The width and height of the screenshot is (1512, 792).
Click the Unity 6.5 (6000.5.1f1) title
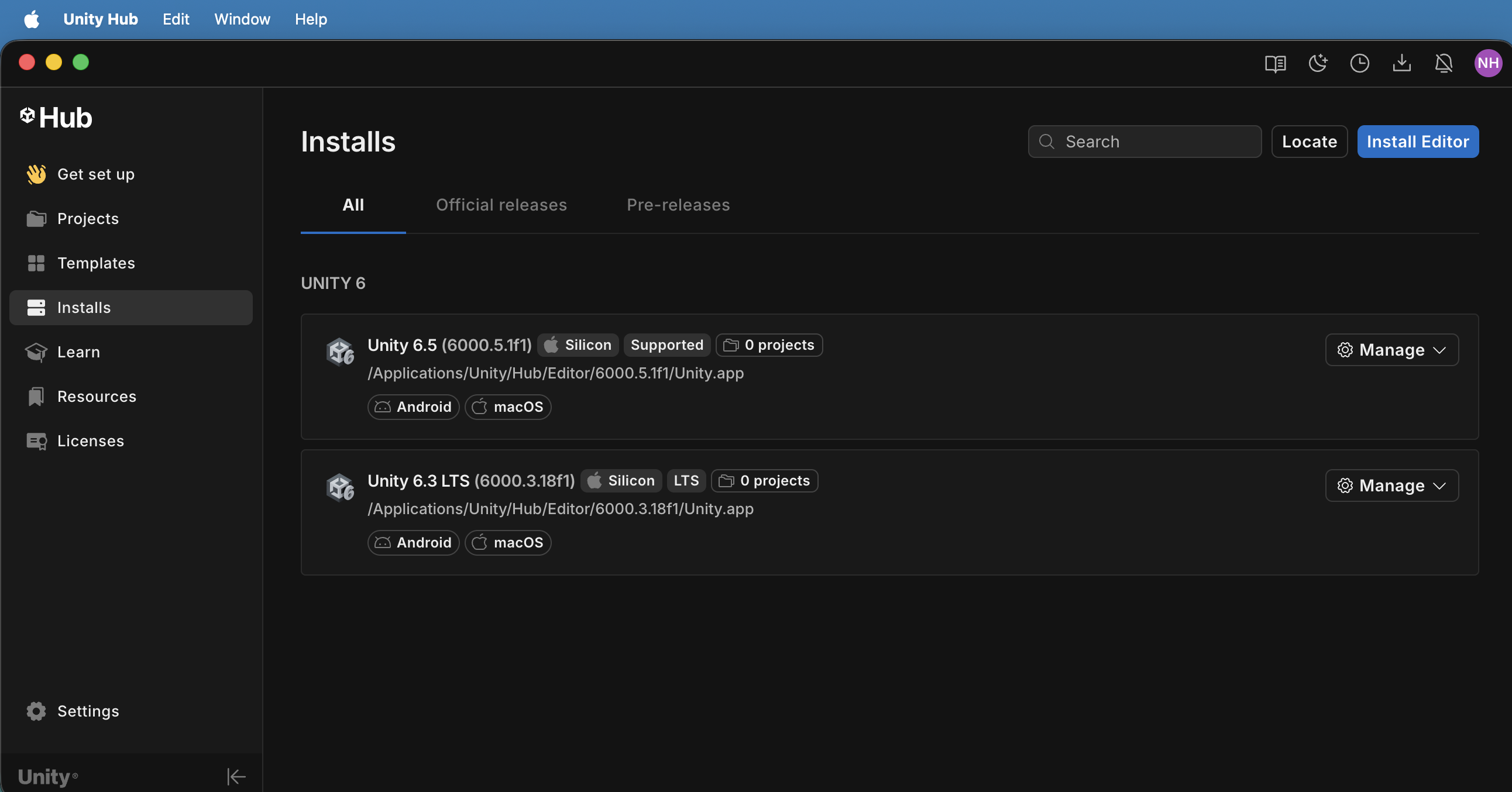pos(449,345)
